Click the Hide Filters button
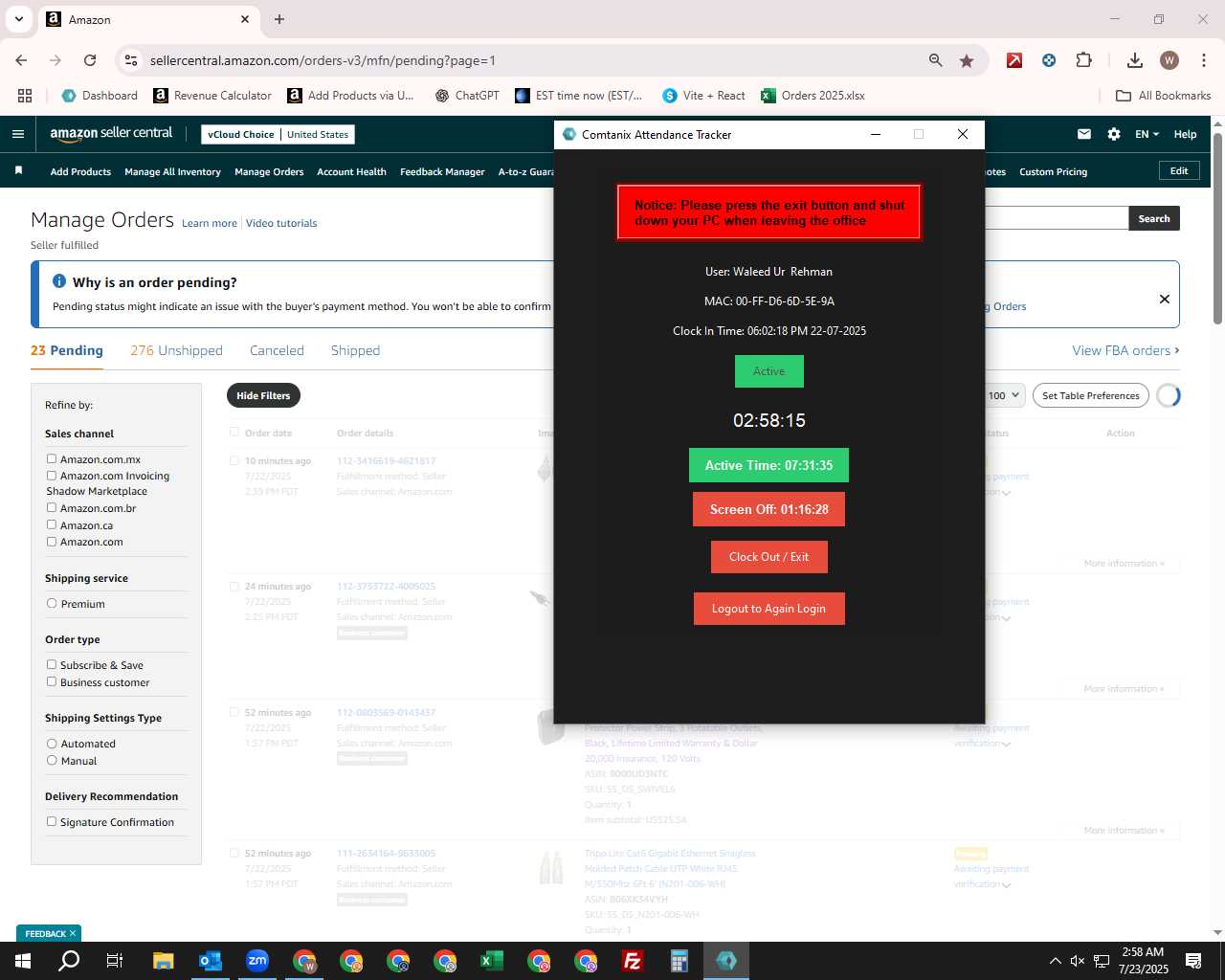 [x=263, y=395]
